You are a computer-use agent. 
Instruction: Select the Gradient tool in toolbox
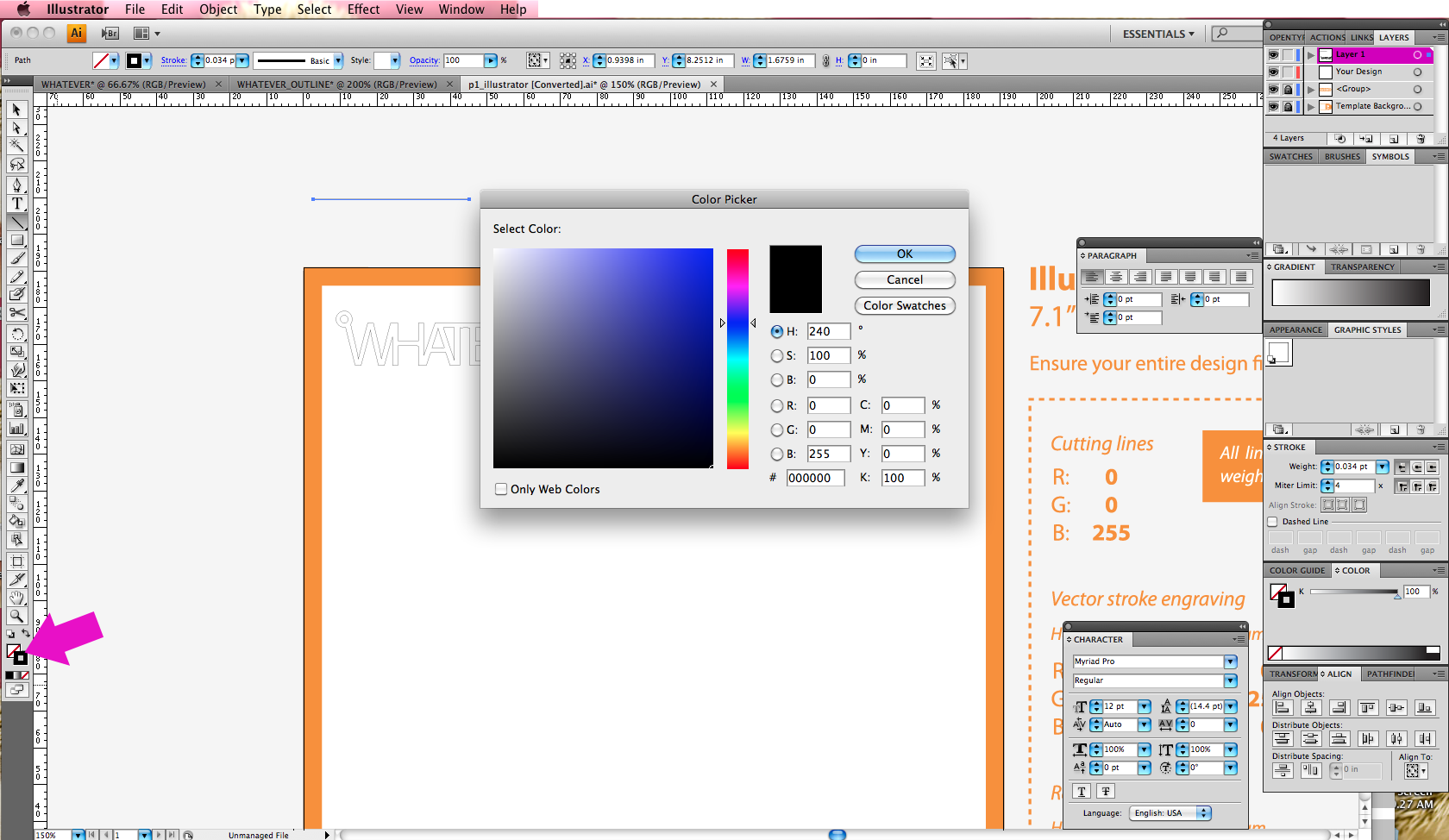(x=16, y=467)
